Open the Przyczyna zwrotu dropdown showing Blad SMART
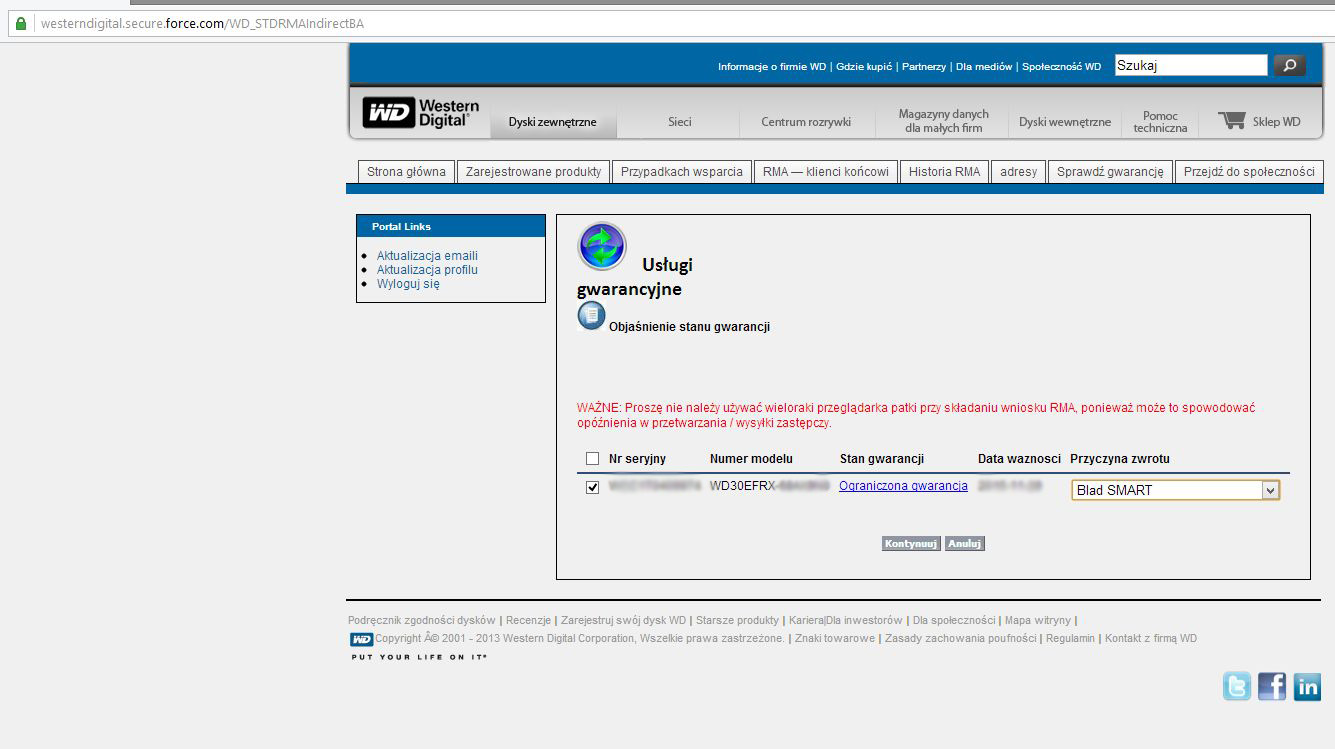Viewport: 1335px width, 749px height. coord(1175,490)
